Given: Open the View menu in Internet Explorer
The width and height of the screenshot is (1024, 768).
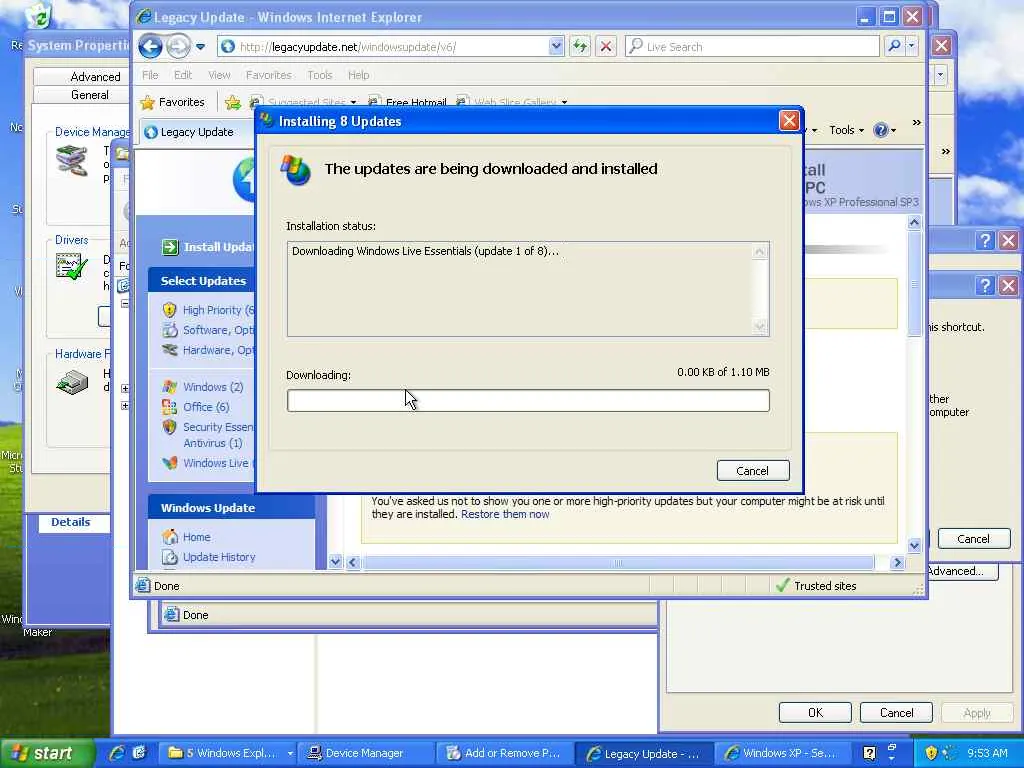Looking at the screenshot, I should pyautogui.click(x=219, y=75).
